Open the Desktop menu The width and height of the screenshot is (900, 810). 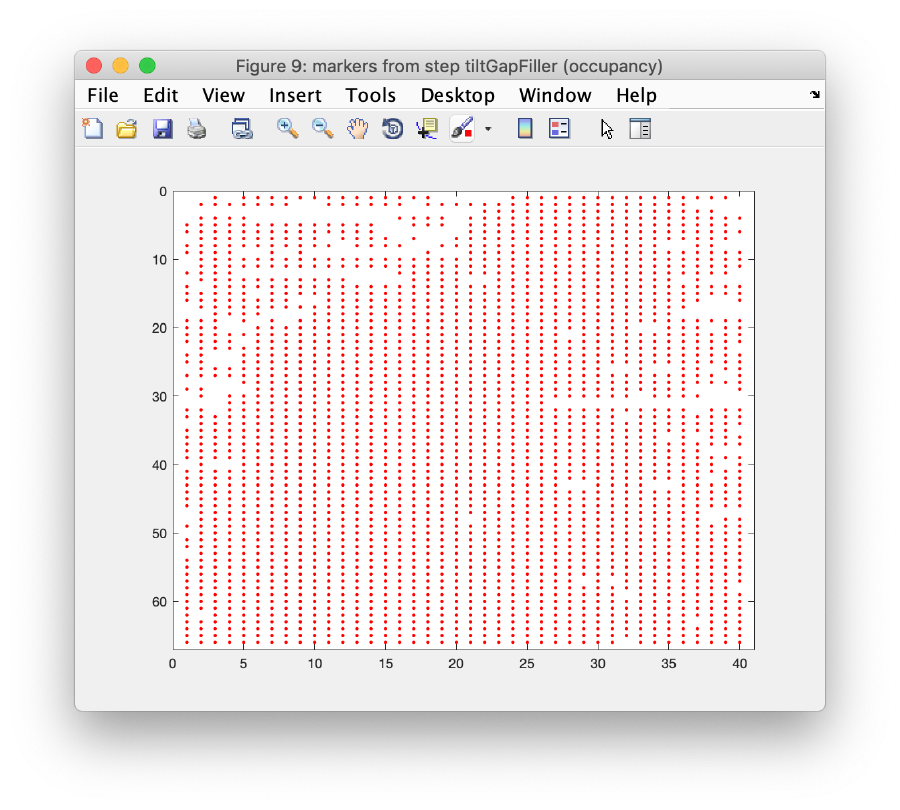click(x=458, y=95)
